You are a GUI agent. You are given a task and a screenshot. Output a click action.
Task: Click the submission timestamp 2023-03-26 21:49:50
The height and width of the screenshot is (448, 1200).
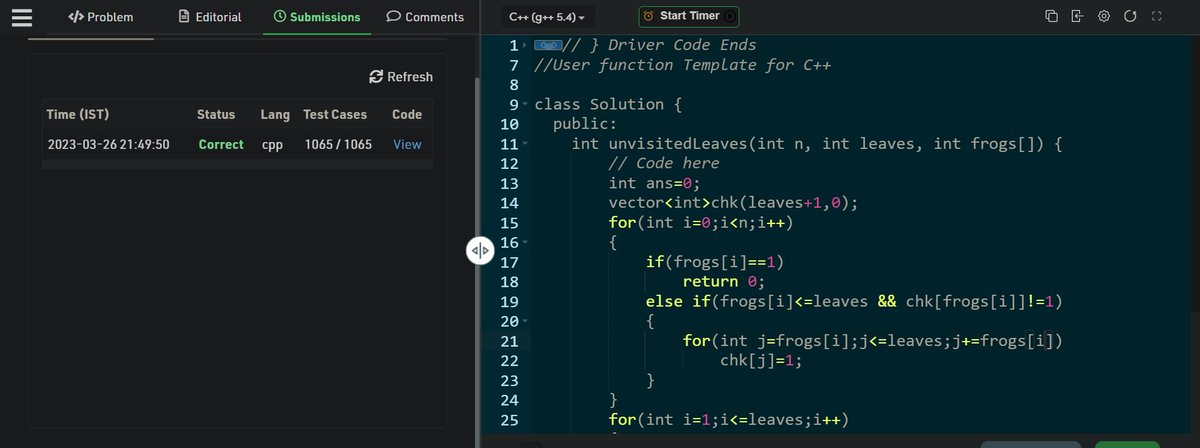pos(109,144)
